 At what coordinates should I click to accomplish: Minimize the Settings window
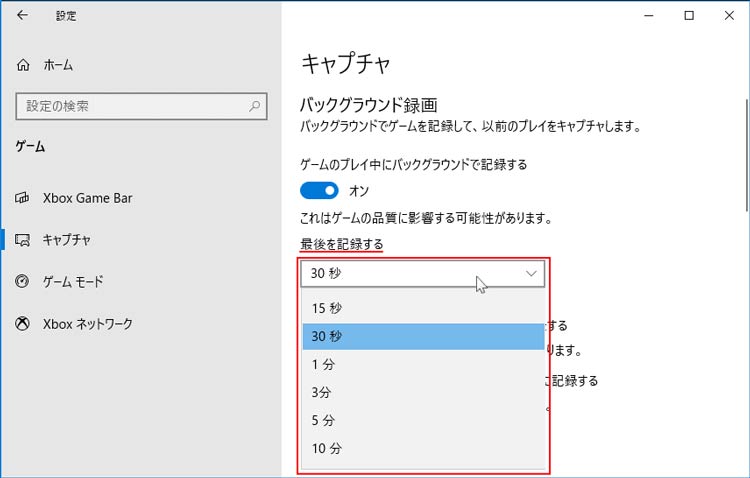click(x=649, y=15)
